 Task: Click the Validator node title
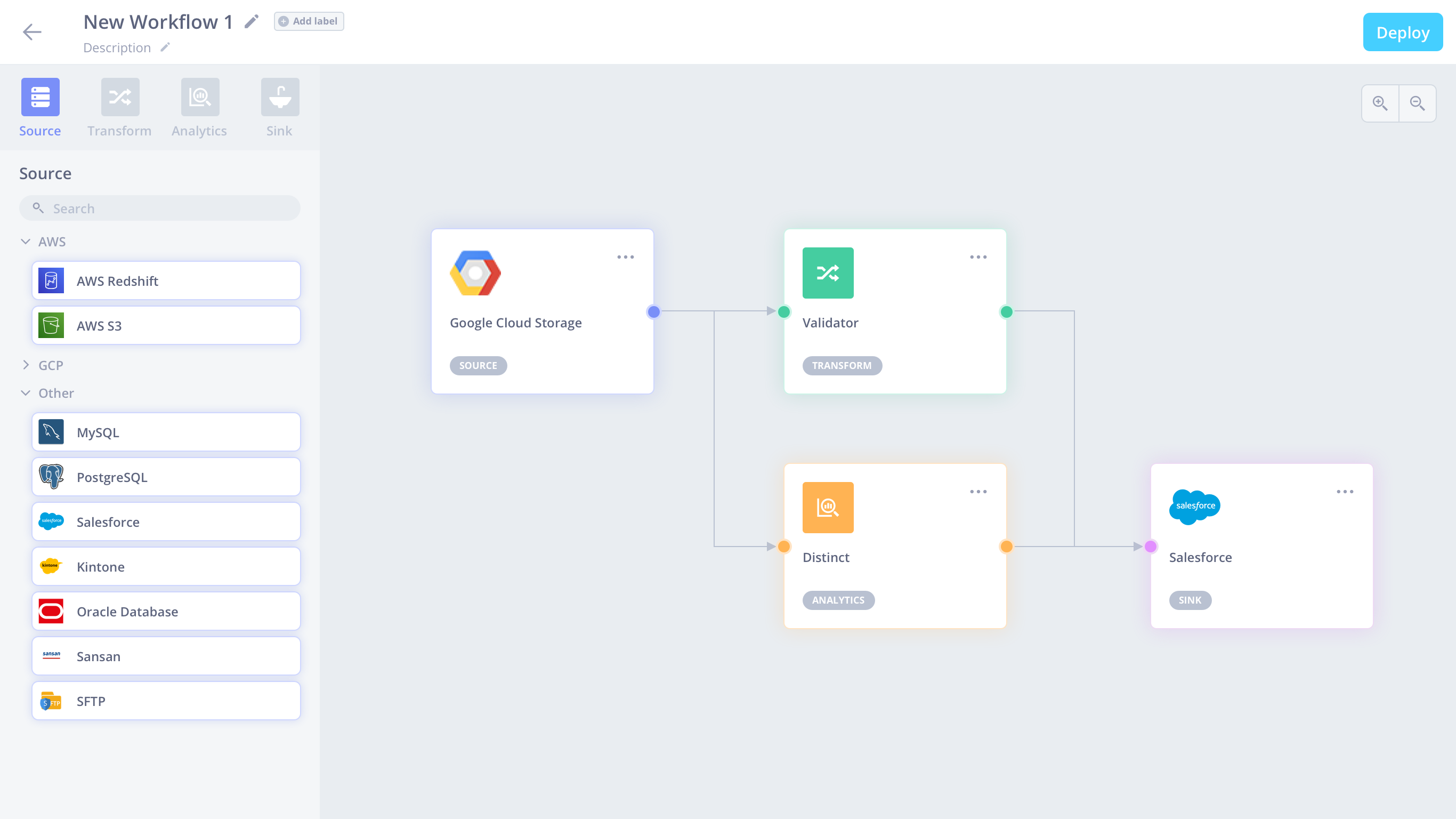pos(830,323)
